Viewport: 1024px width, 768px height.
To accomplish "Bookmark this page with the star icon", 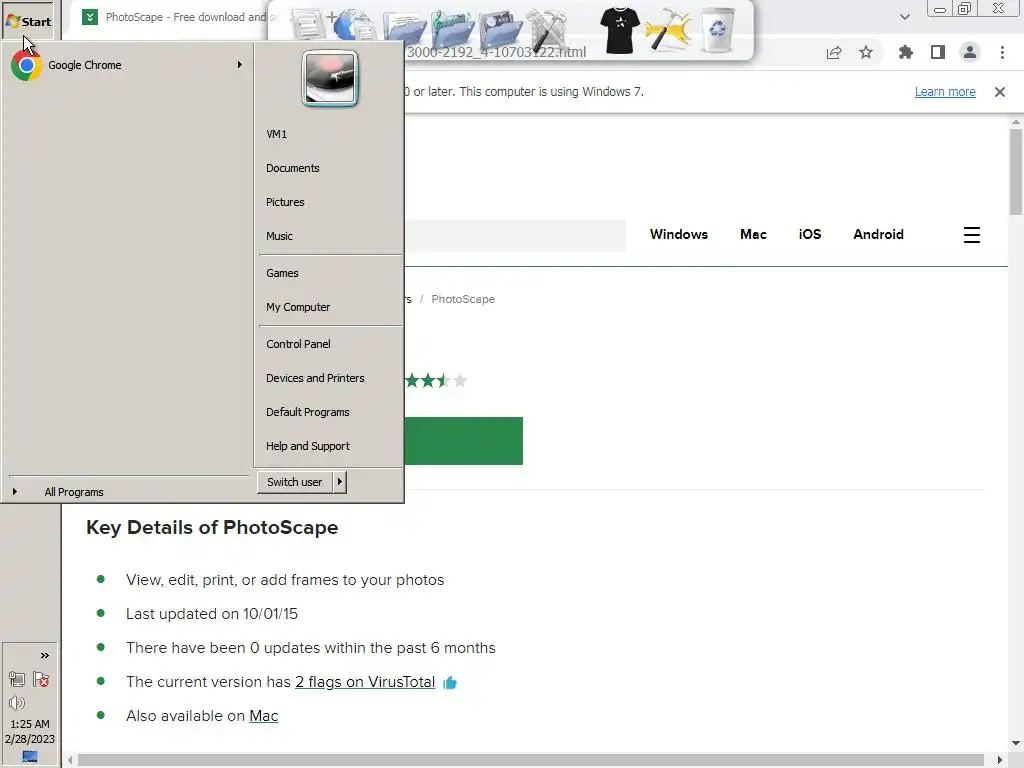I will pos(866,52).
